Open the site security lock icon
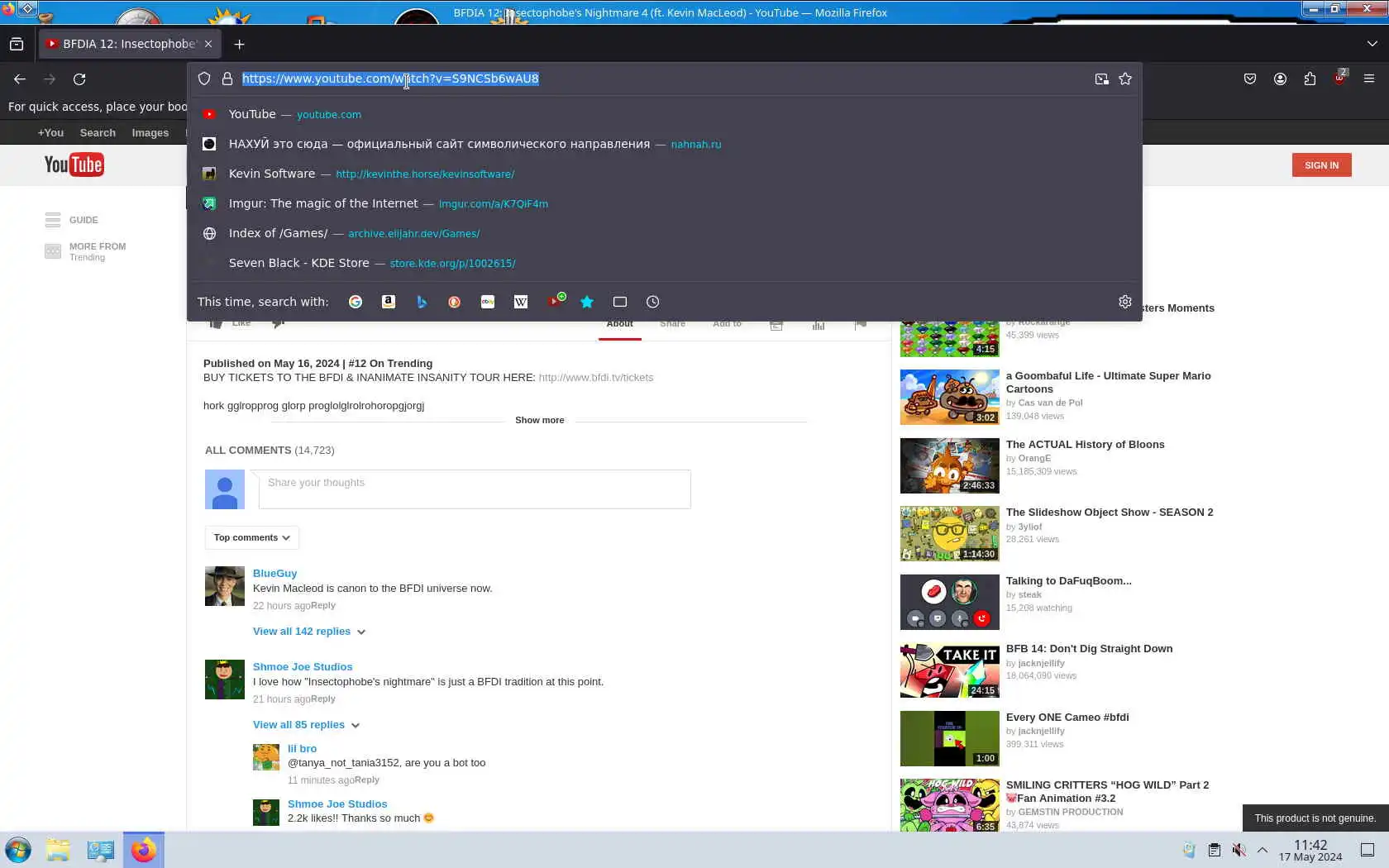This screenshot has width=1389, height=868. pyautogui.click(x=227, y=79)
